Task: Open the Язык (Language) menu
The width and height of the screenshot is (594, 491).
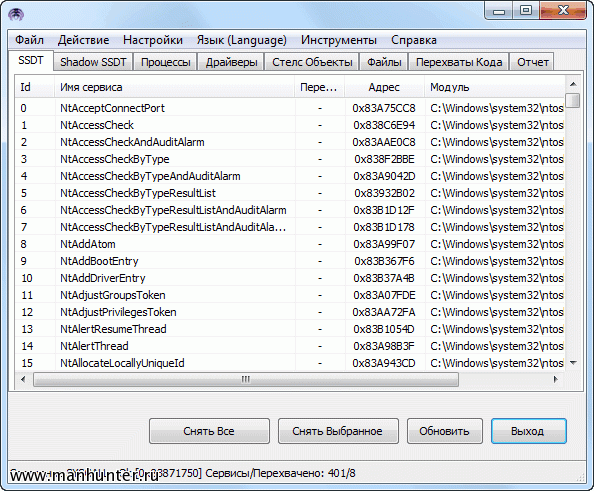Action: (242, 40)
